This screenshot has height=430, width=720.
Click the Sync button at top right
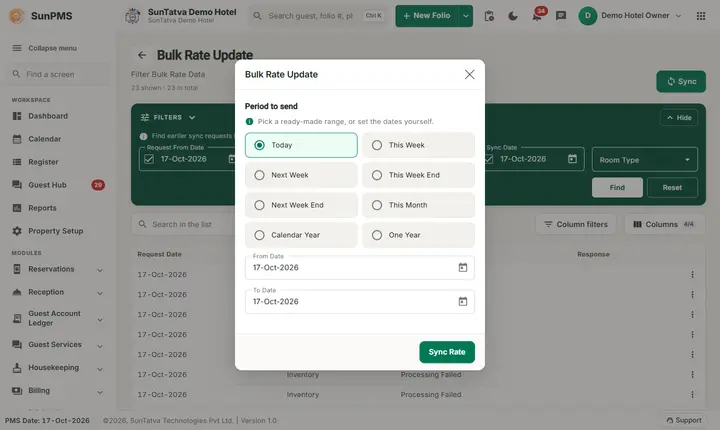tap(681, 81)
